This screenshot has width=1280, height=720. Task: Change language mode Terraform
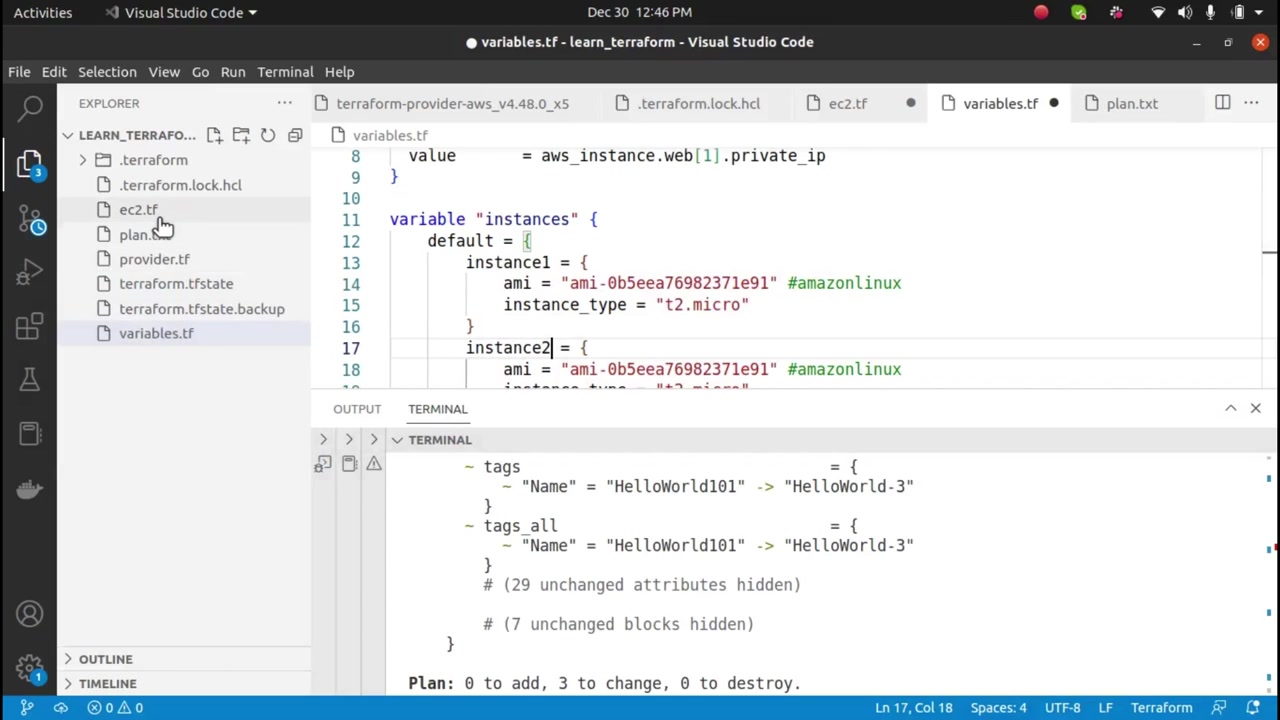click(x=1161, y=708)
